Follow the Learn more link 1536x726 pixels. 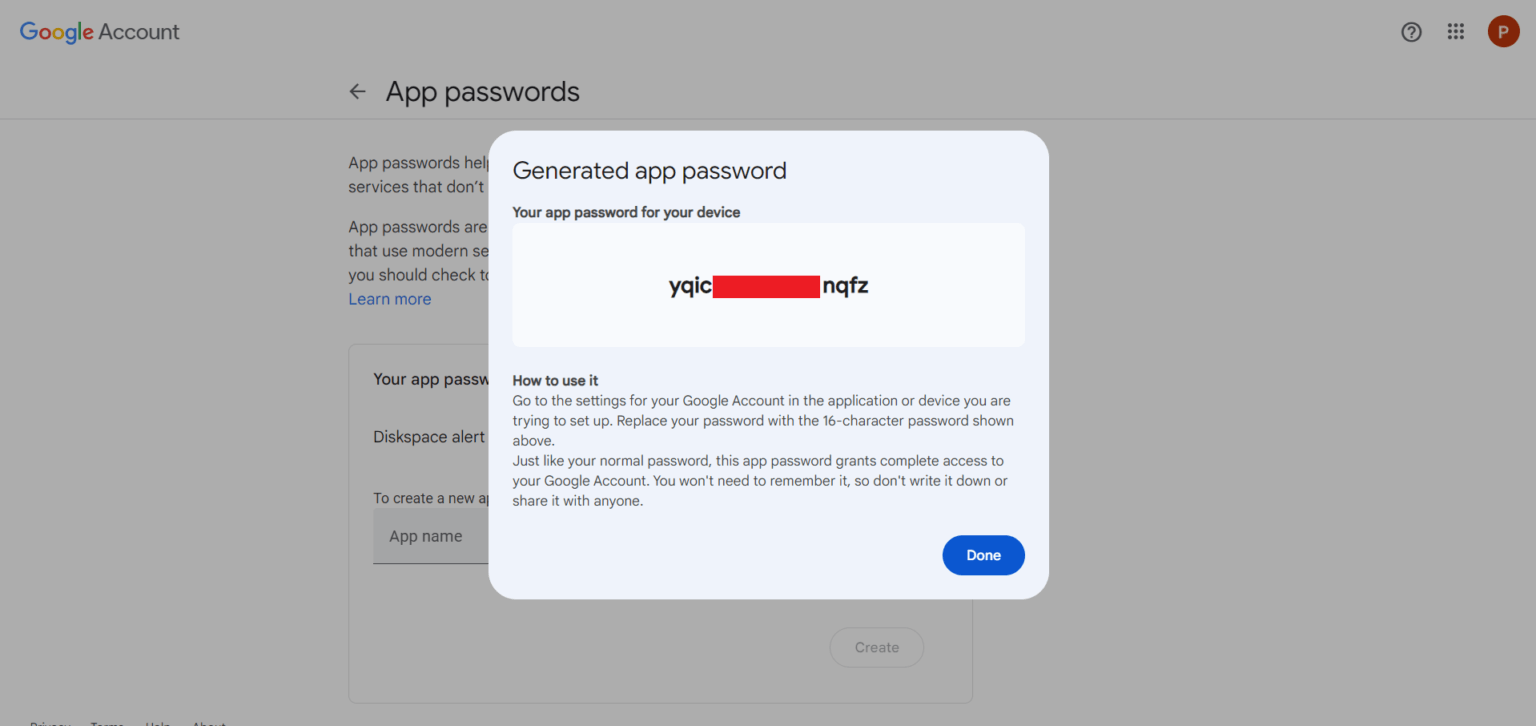tap(390, 299)
